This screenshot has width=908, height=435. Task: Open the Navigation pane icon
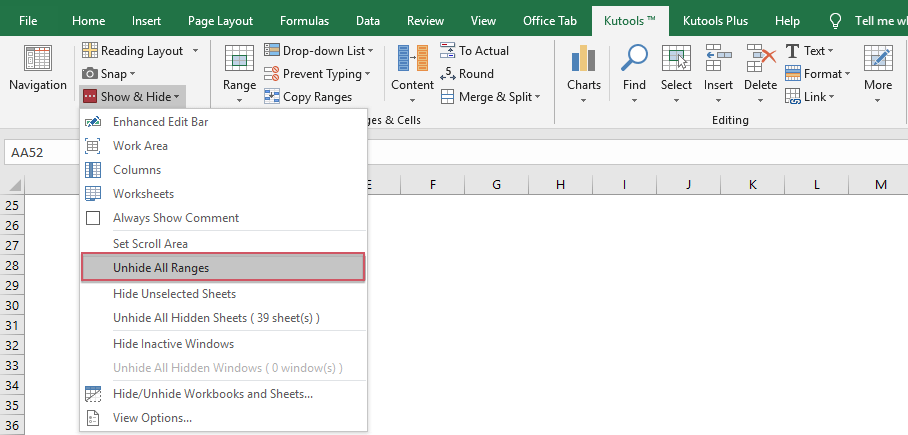coord(38,59)
